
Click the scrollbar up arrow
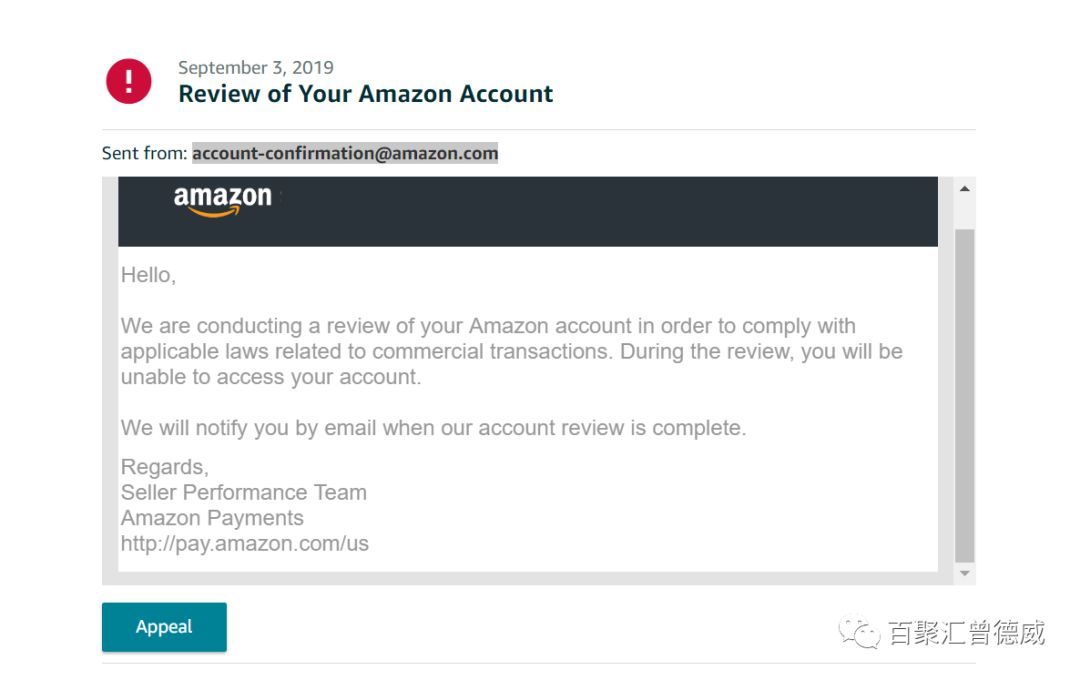point(964,189)
